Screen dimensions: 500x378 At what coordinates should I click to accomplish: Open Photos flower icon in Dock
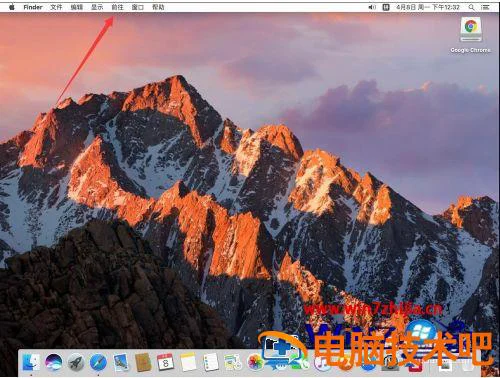click(256, 362)
